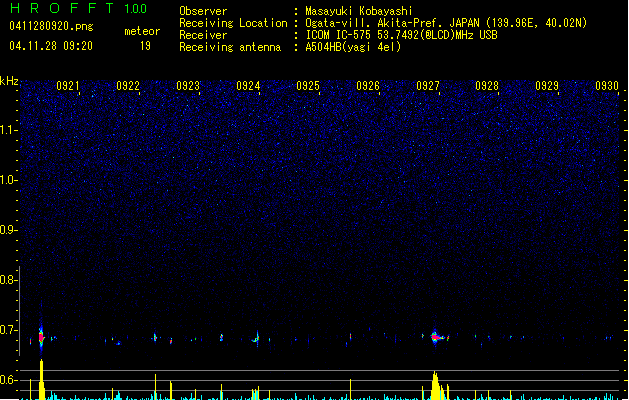Viewport: 629px width, 400px height.
Task: Click the yellow power peak cluster at 0927
Action: coord(438,386)
